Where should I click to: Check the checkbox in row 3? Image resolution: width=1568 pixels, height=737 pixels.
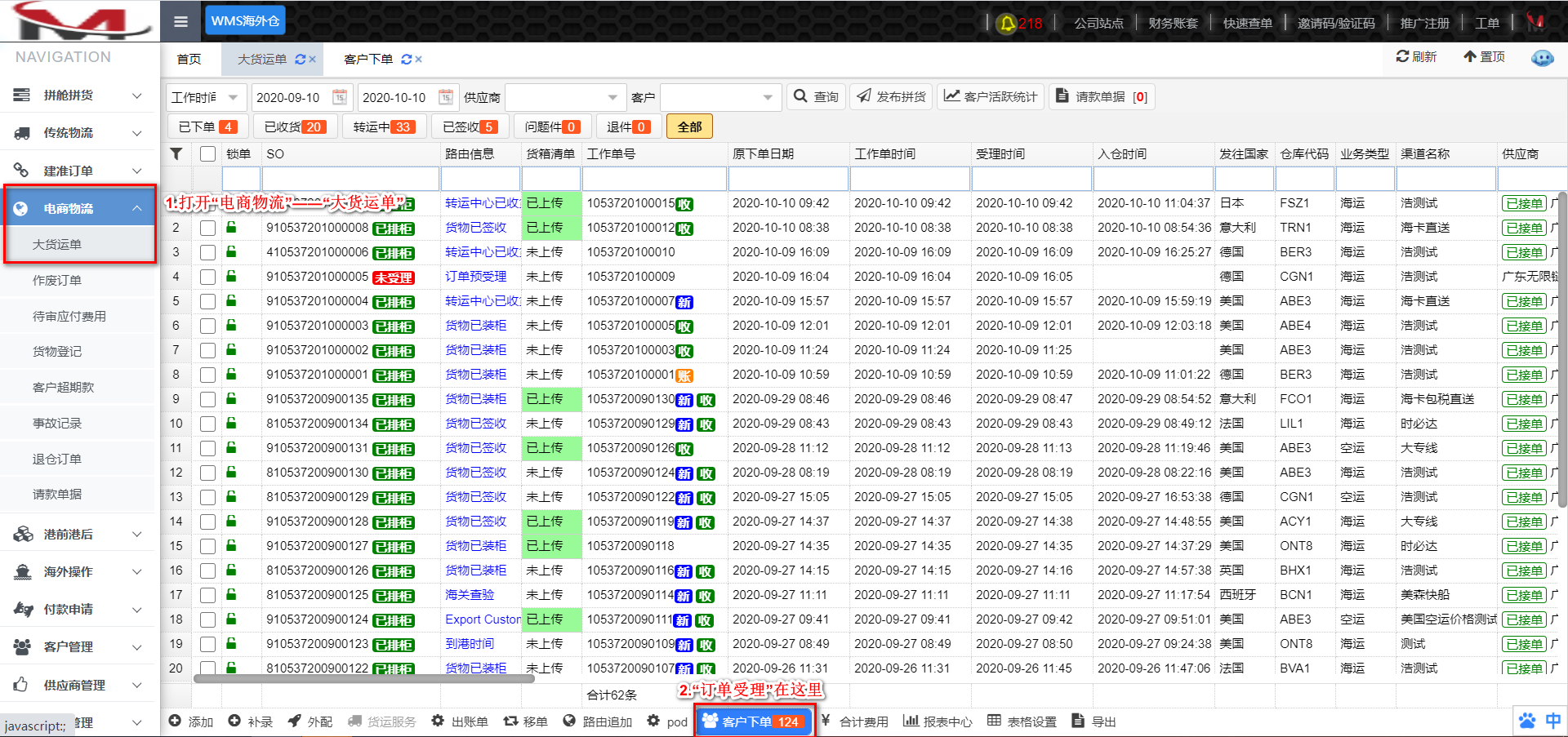[x=208, y=252]
